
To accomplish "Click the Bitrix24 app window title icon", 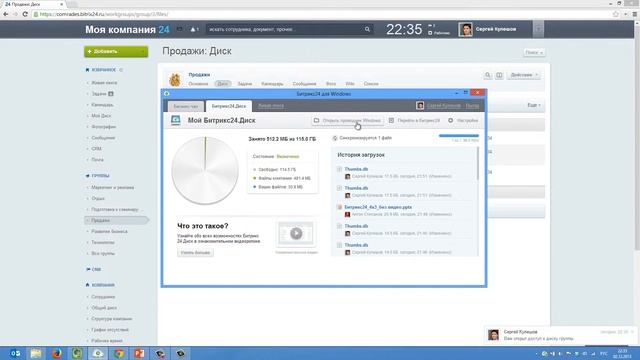I will click(x=167, y=93).
